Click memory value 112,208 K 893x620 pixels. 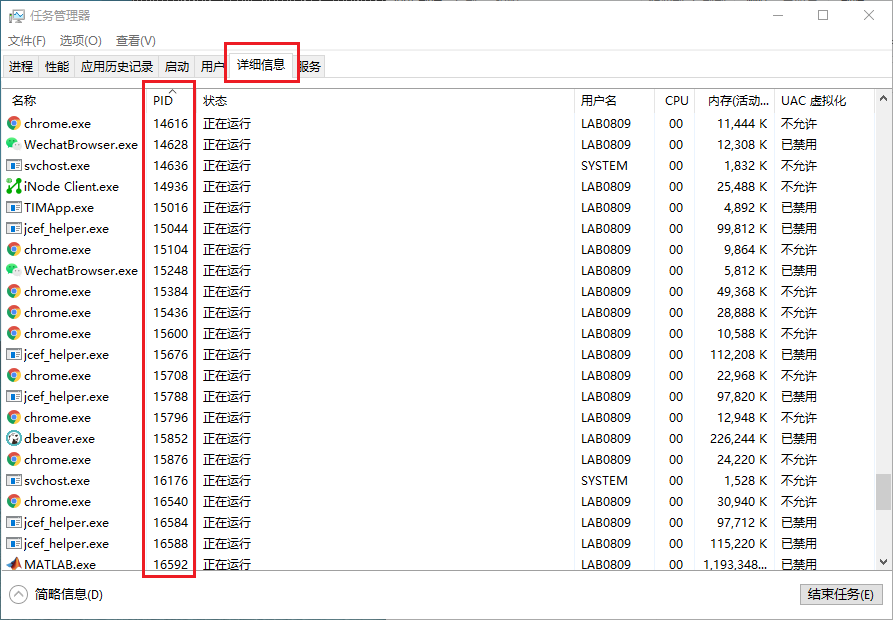[x=739, y=355]
